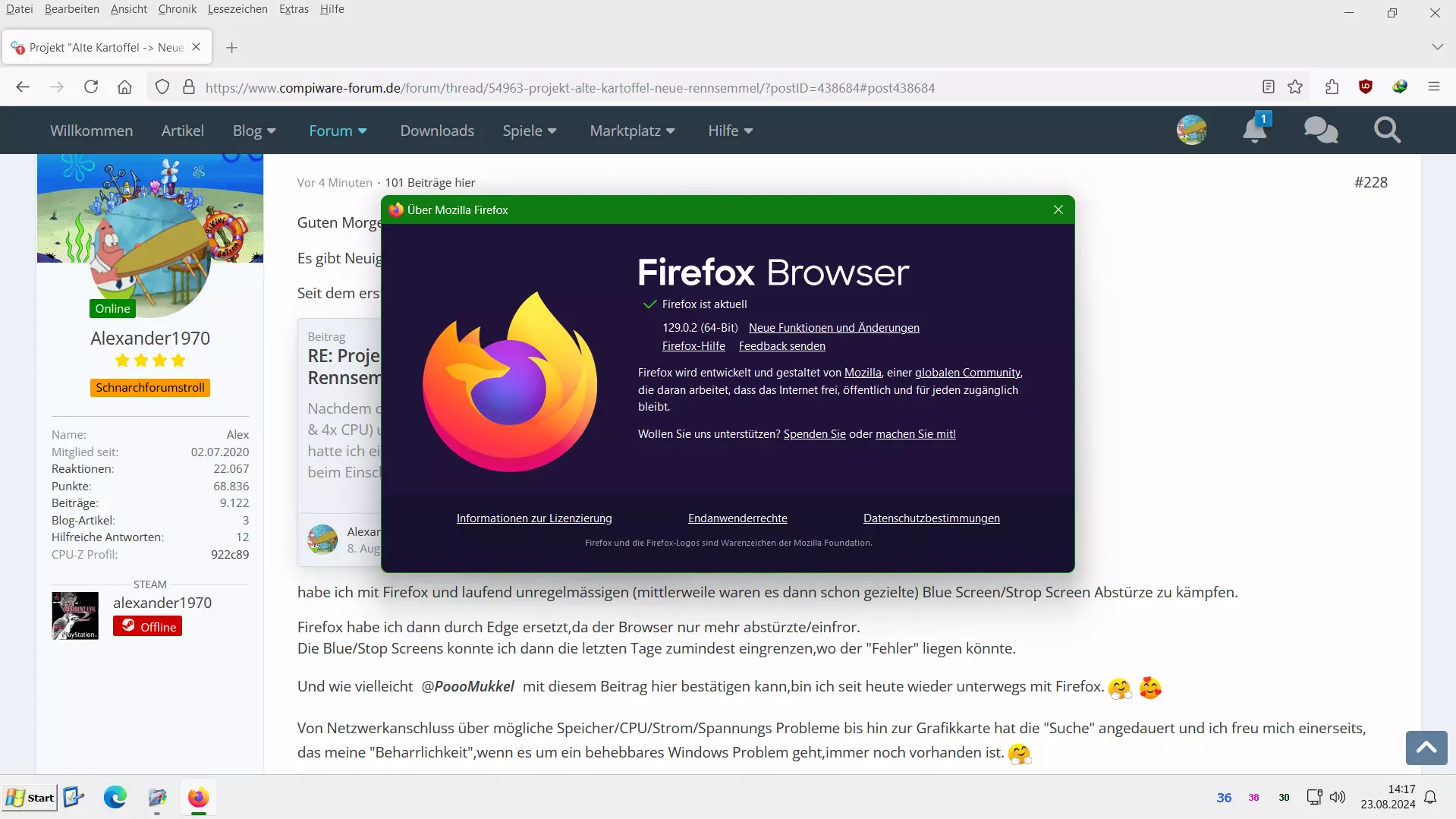
Task: Reload the current page
Action: click(x=91, y=87)
